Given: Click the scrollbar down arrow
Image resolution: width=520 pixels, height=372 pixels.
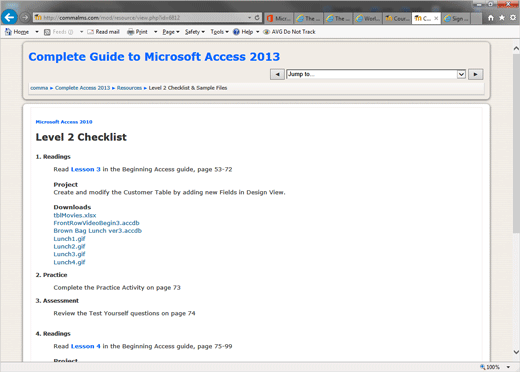Looking at the screenshot, I should [x=516, y=352].
